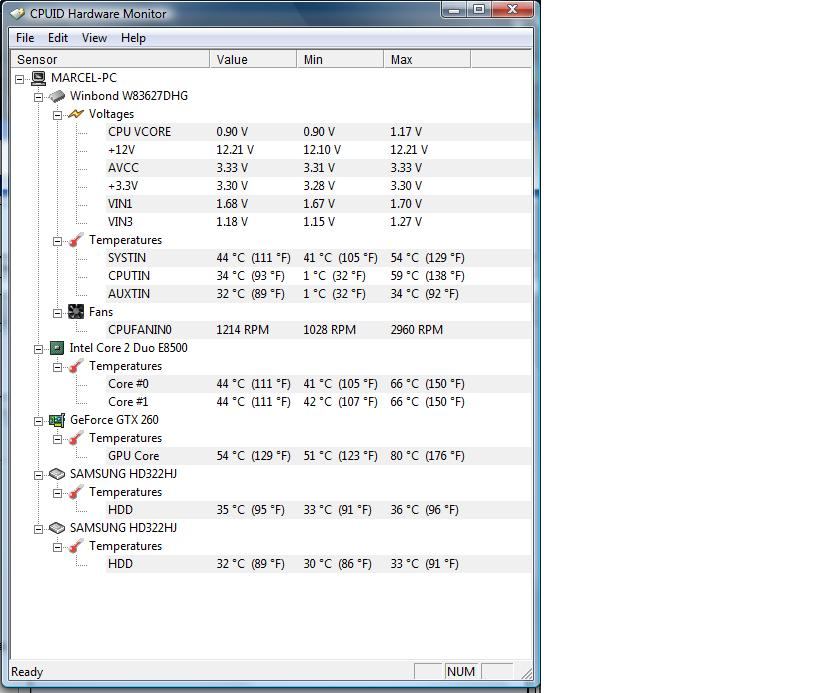The width and height of the screenshot is (840, 693).
Task: Select HDD row reading 32 °C
Action: 319,564
